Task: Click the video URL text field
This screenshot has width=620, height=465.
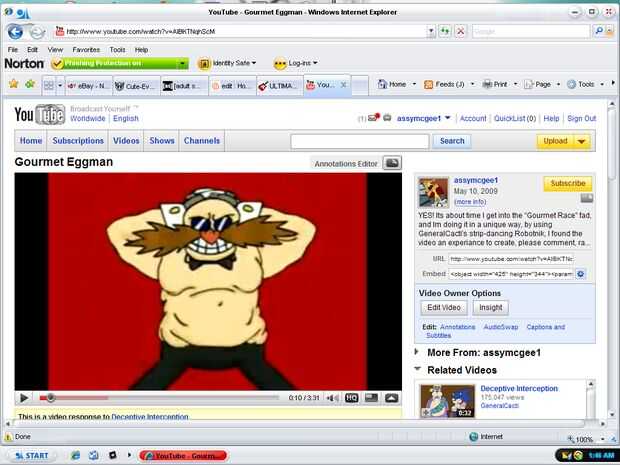Action: point(511,259)
